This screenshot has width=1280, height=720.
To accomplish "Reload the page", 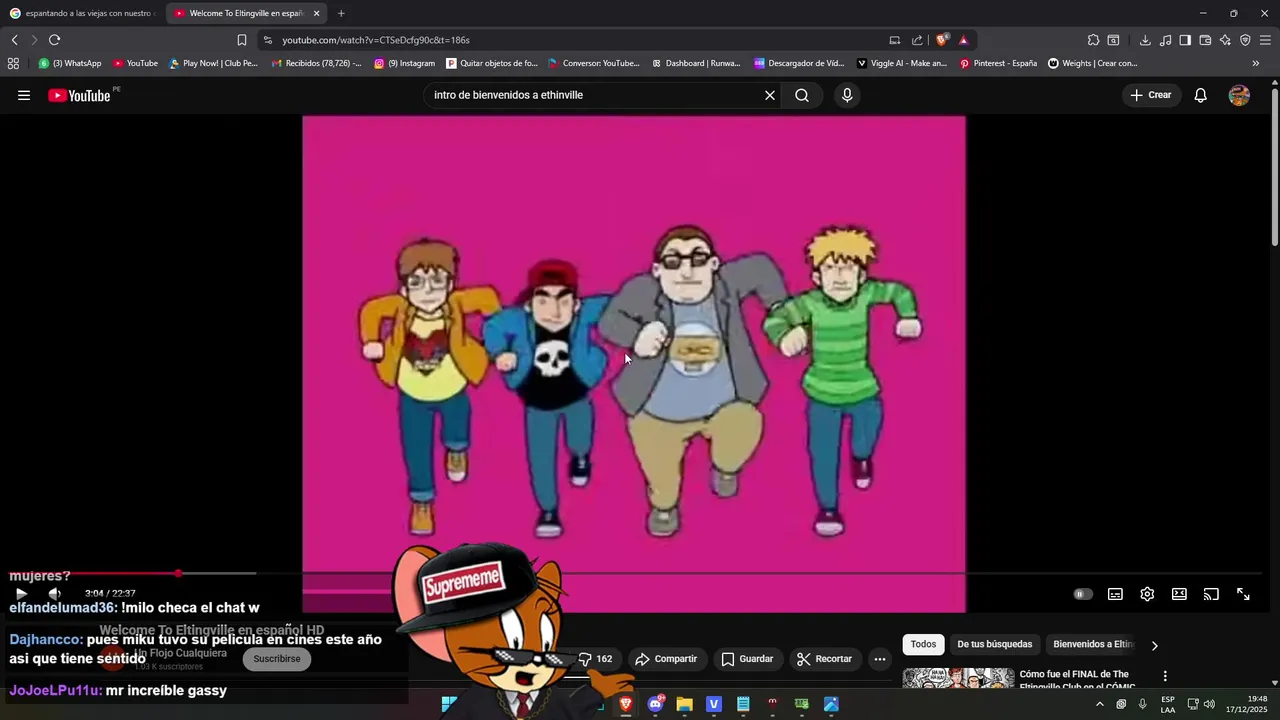I will point(54,40).
